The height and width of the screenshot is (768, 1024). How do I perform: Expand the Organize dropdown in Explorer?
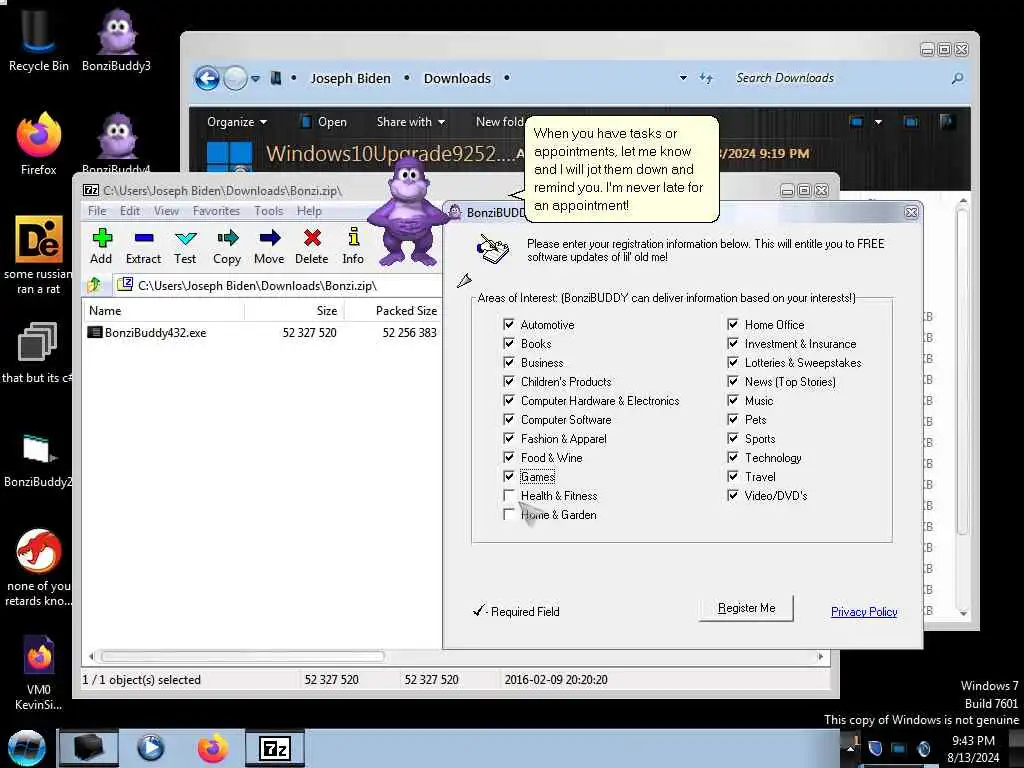point(236,122)
